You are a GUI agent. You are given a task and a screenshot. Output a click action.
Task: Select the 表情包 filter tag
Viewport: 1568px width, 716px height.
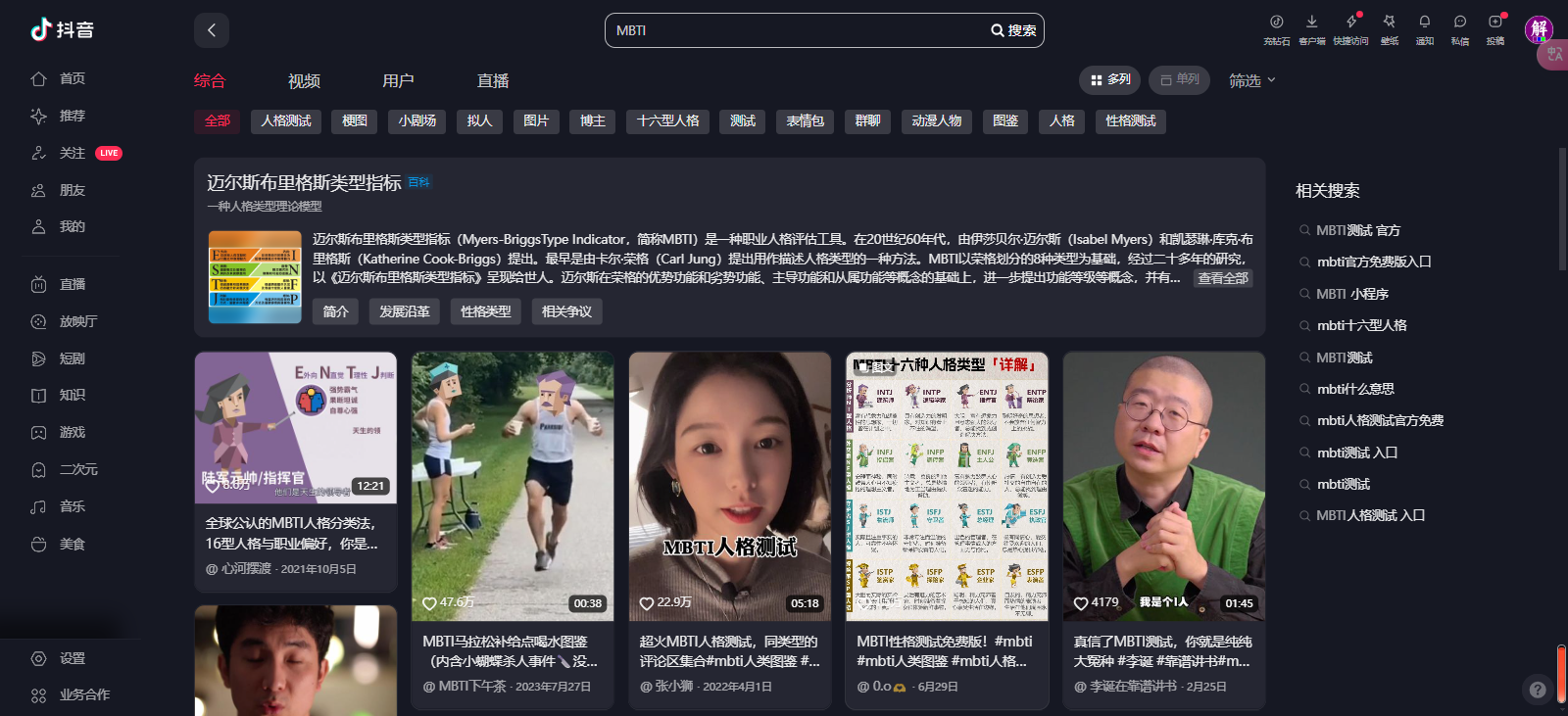point(806,120)
